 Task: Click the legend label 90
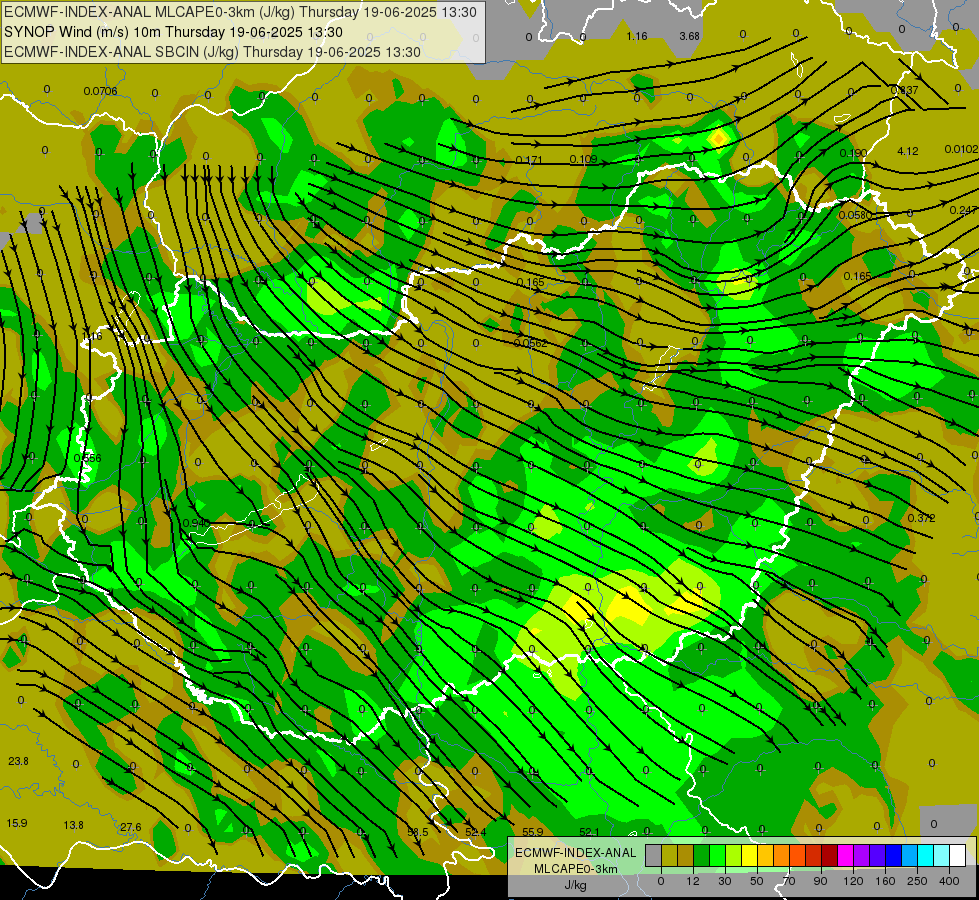pos(820,881)
